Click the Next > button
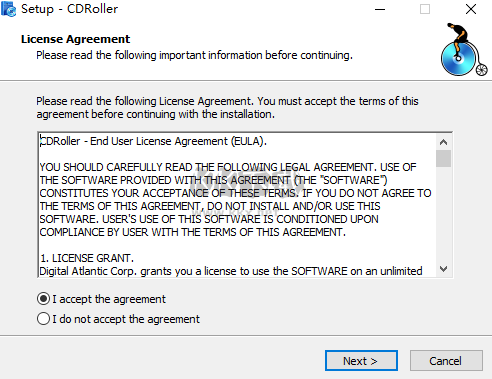Viewport: 492px width, 379px height. [x=361, y=360]
